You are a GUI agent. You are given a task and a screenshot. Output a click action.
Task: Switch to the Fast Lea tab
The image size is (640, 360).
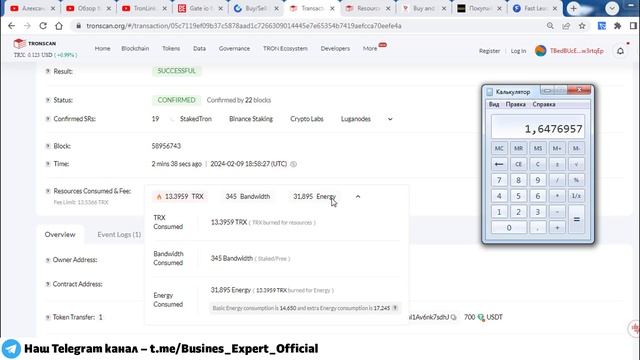(x=535, y=8)
